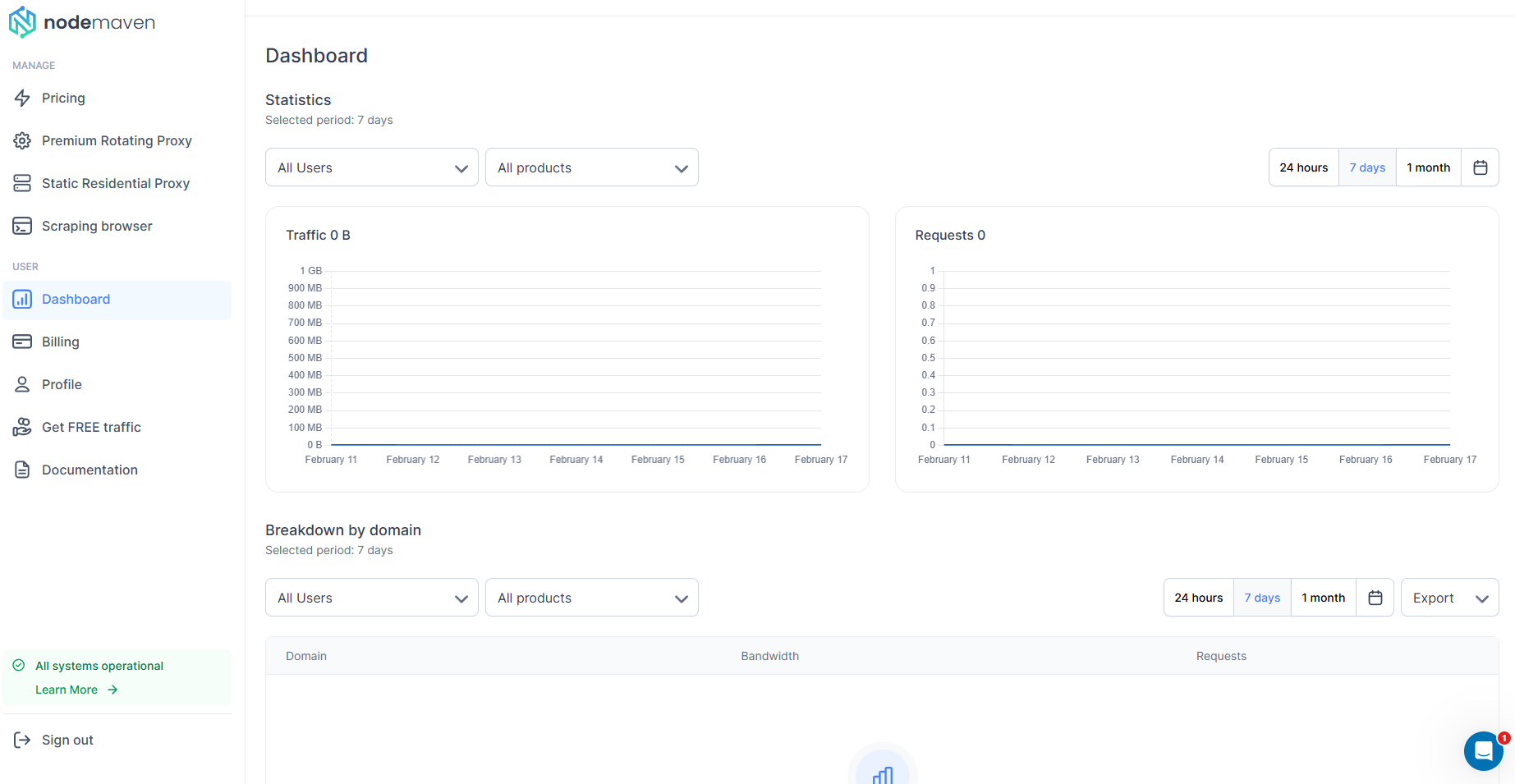Click the Sign out icon
1515x784 pixels.
[22, 740]
